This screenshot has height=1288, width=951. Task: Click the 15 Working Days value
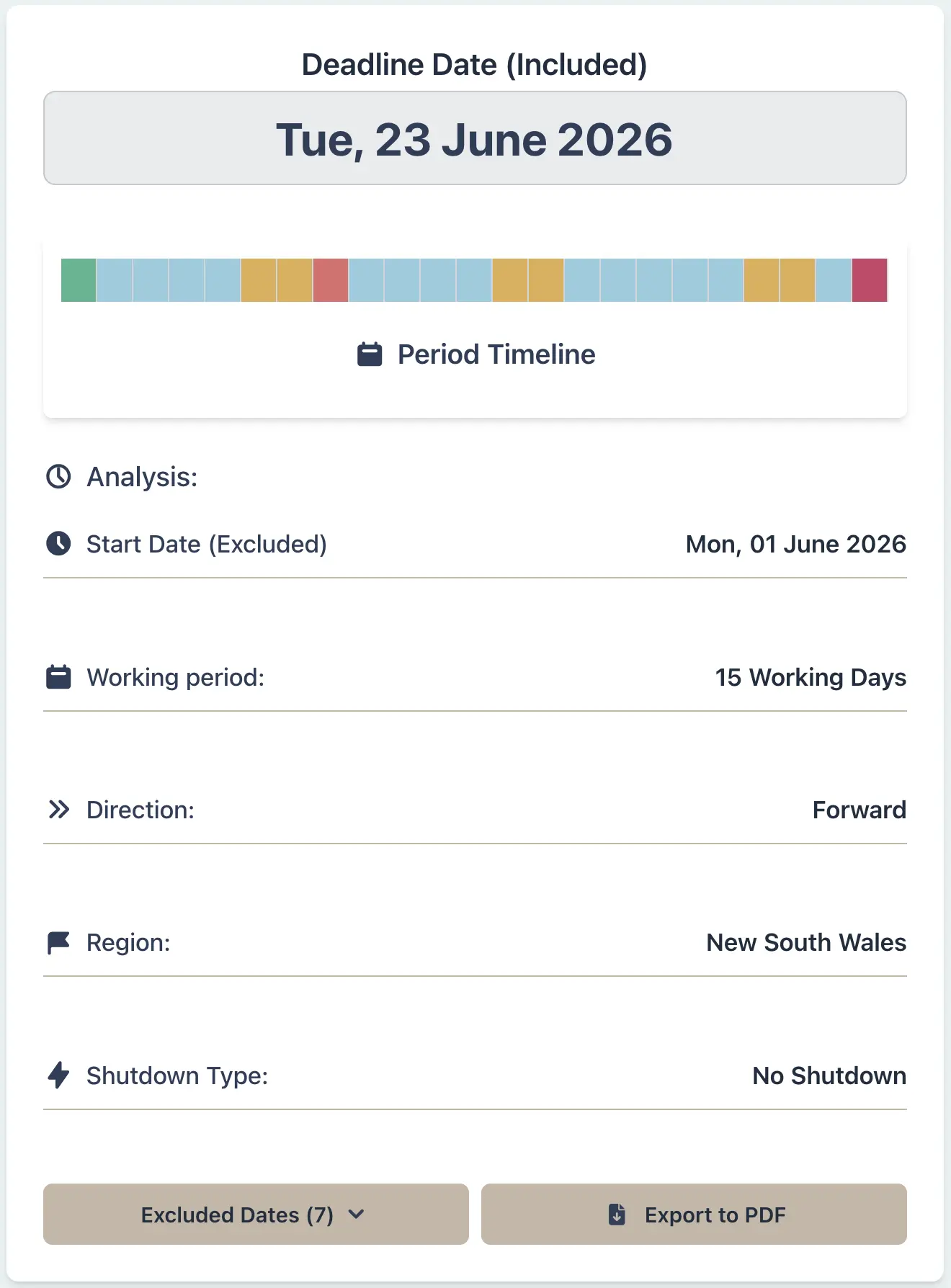(x=810, y=677)
